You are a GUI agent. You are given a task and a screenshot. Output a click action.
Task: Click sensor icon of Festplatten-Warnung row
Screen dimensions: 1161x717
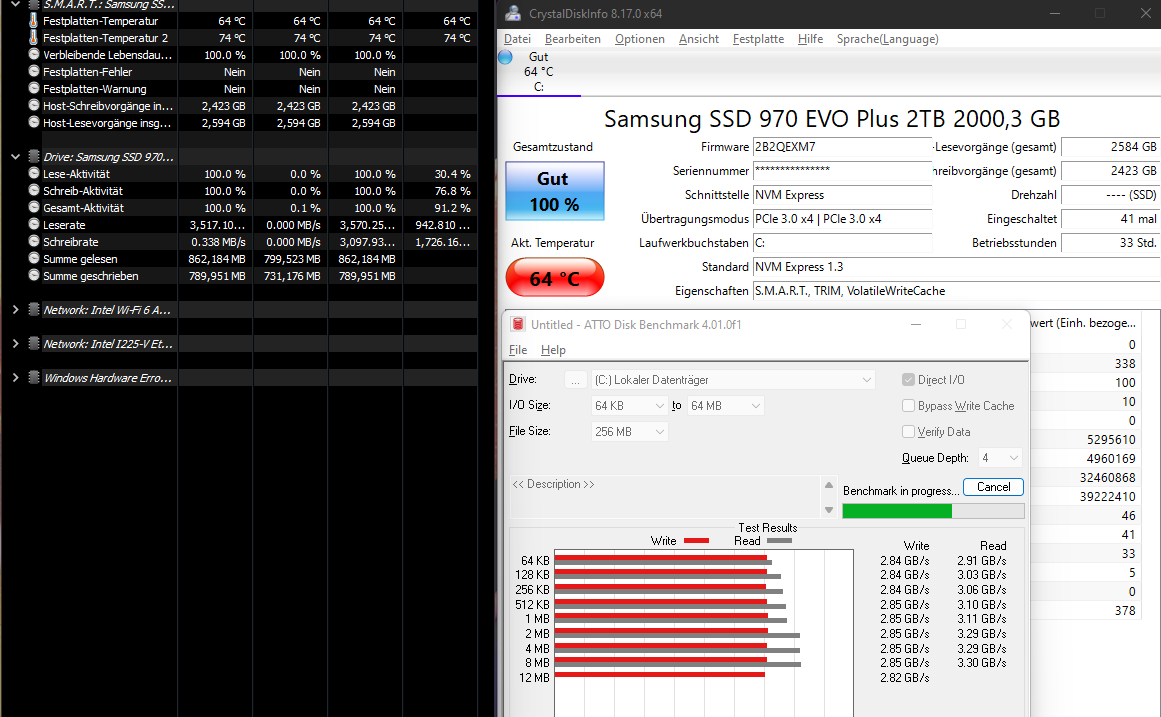pos(33,88)
